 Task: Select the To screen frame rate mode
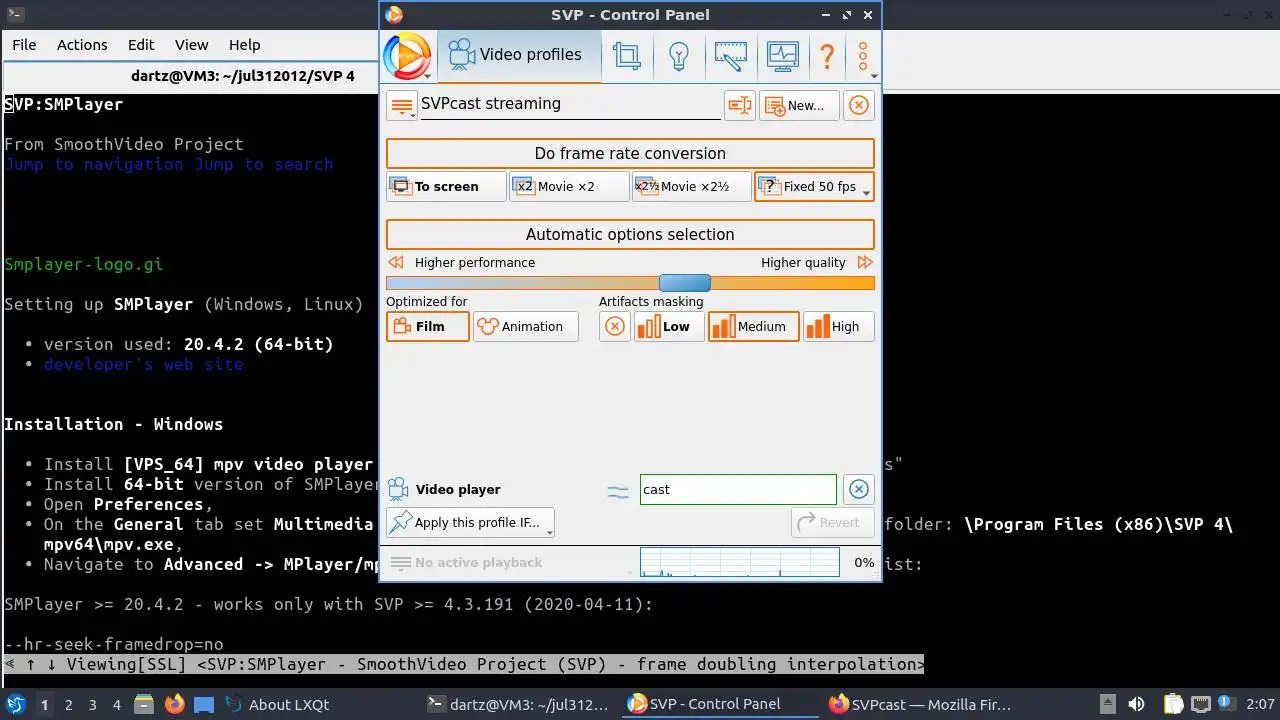point(446,186)
